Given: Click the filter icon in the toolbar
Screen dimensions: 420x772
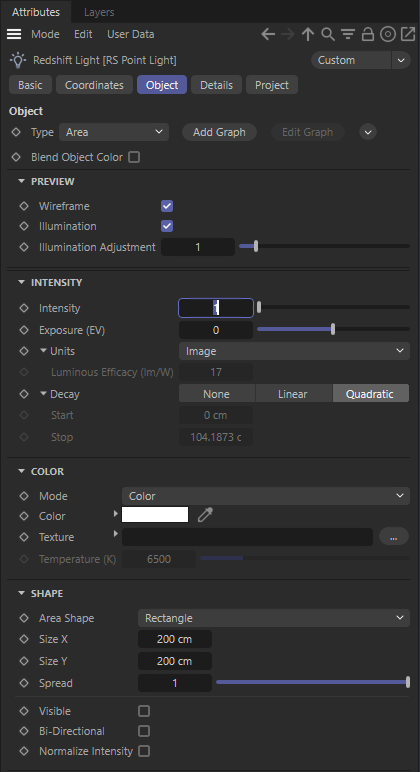Looking at the screenshot, I should (x=348, y=34).
